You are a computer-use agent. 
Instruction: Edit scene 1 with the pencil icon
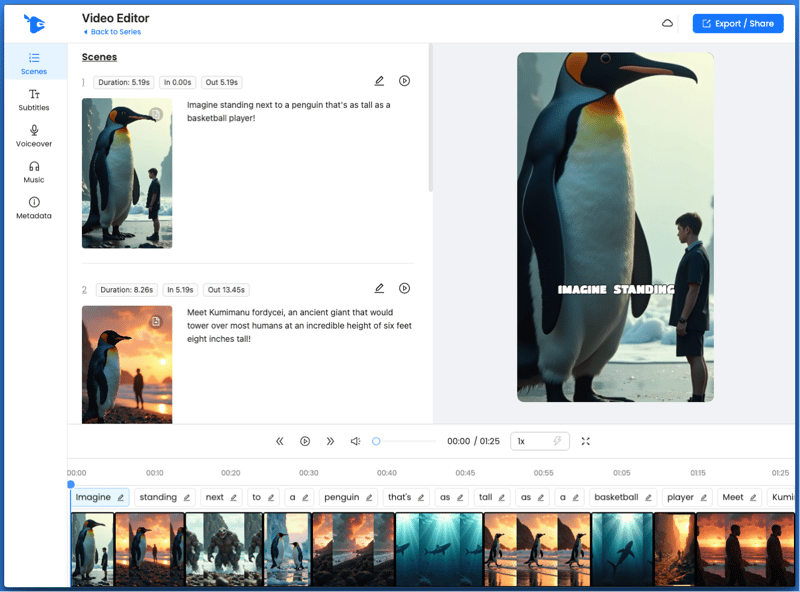point(378,81)
